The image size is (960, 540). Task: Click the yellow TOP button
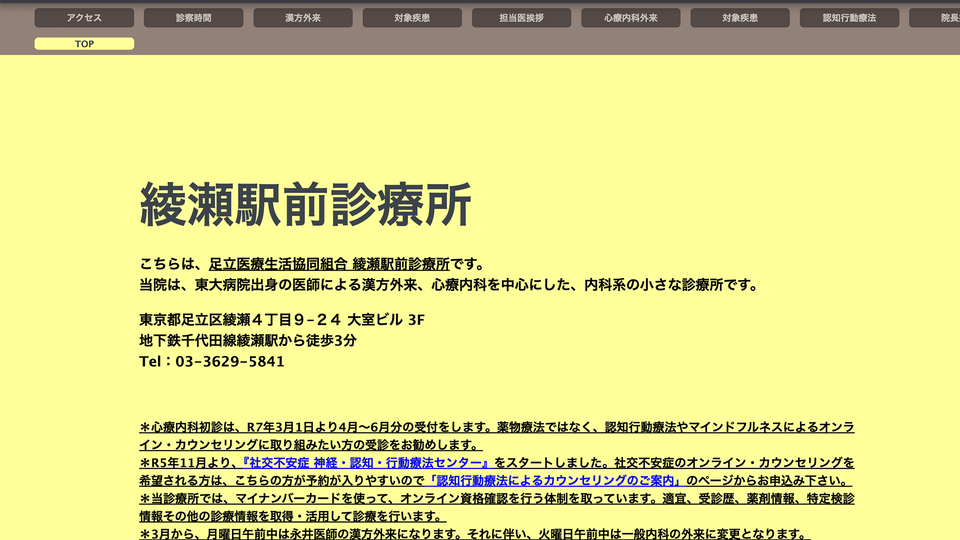(x=84, y=43)
